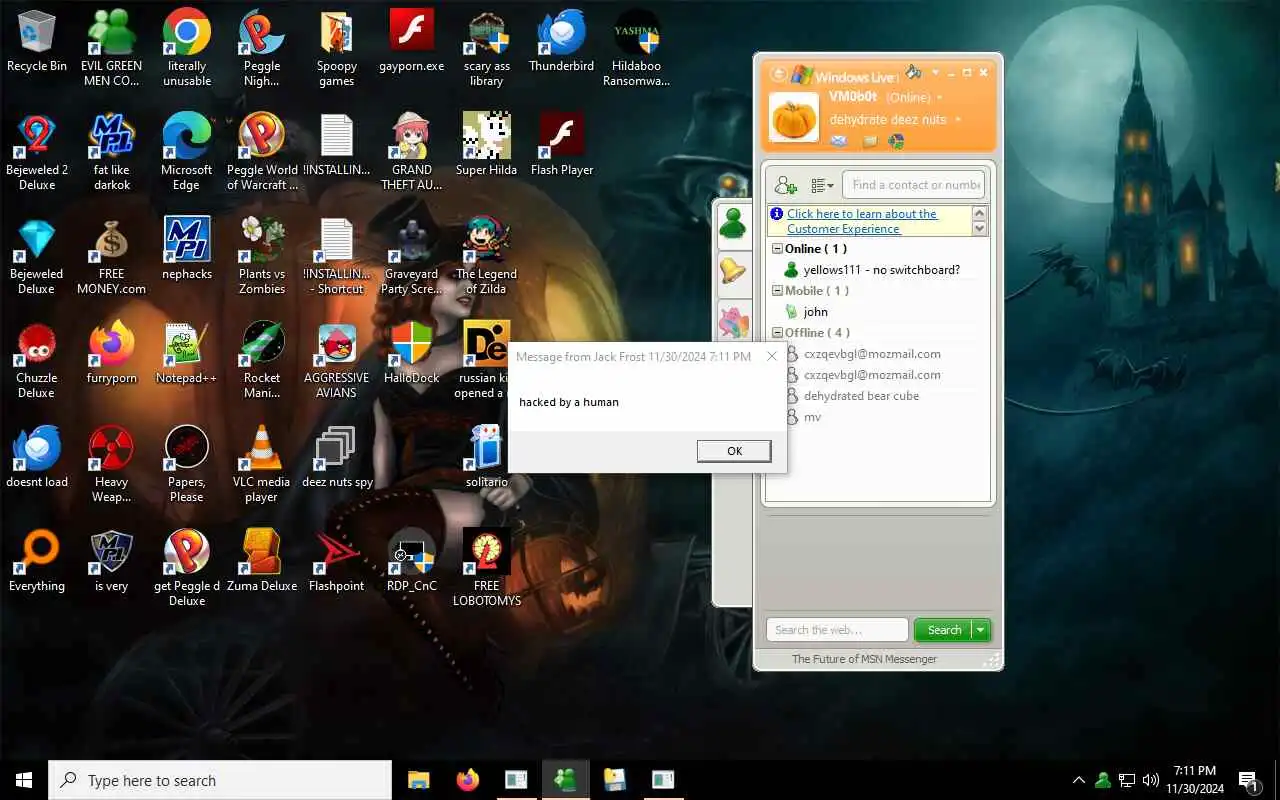This screenshot has width=1280, height=800.
Task: Open the personal message dropdown arrow
Action: (958, 120)
